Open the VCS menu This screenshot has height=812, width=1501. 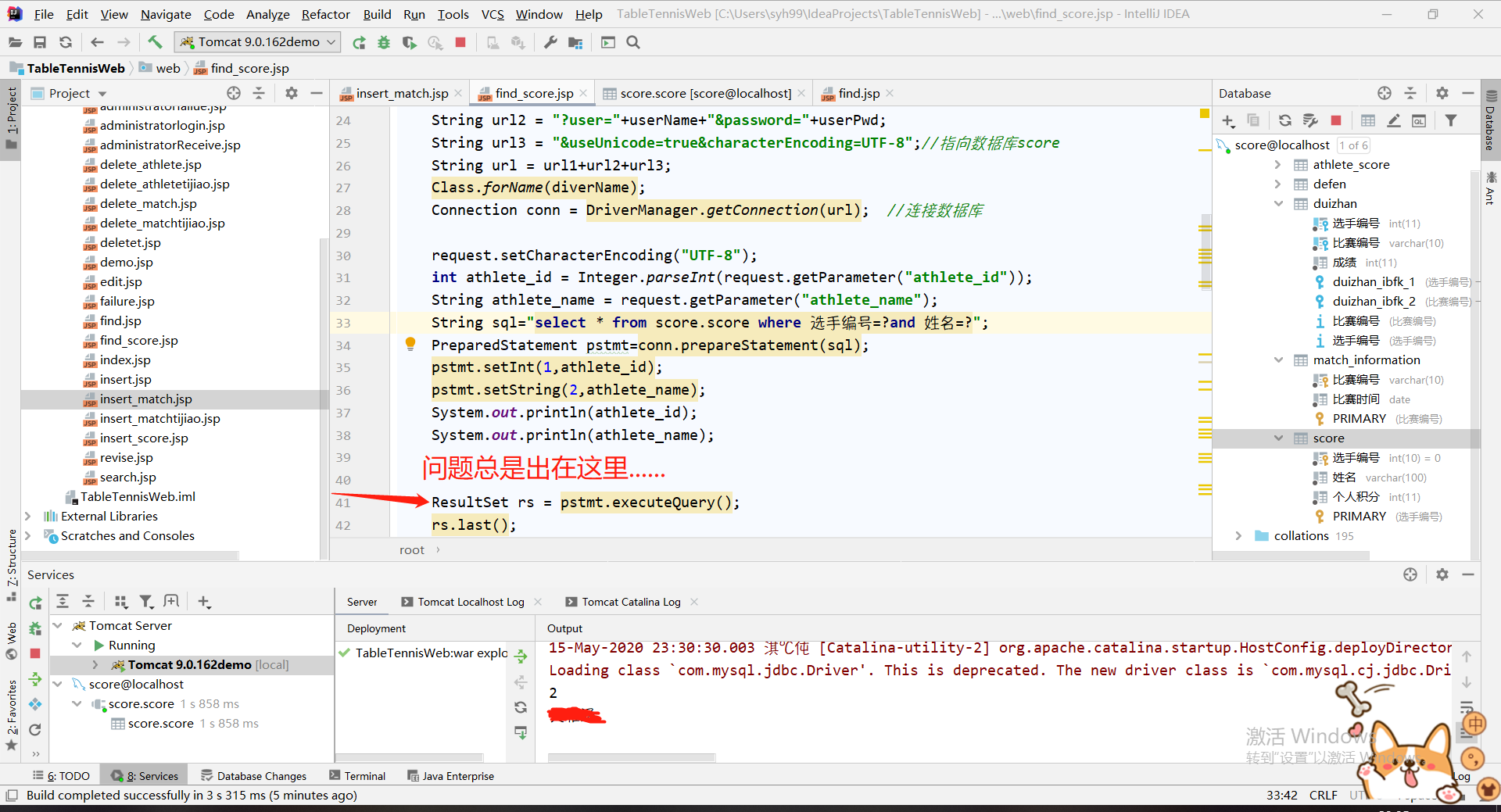tap(493, 14)
